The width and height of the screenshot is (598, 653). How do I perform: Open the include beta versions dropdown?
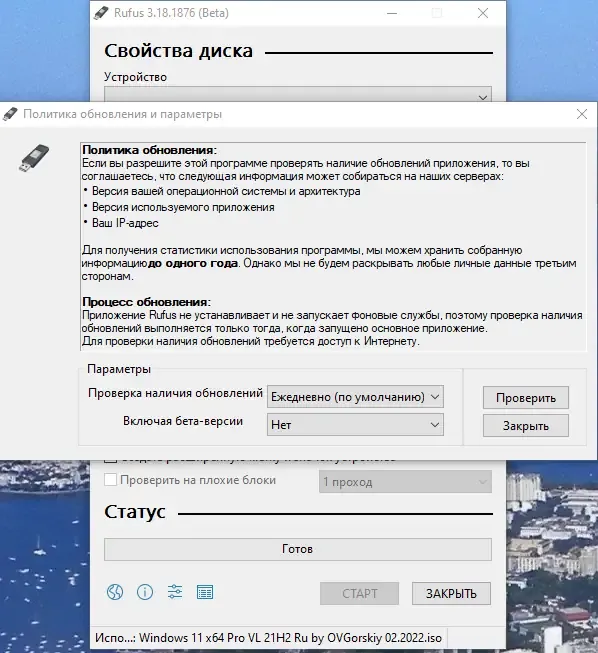click(x=355, y=425)
